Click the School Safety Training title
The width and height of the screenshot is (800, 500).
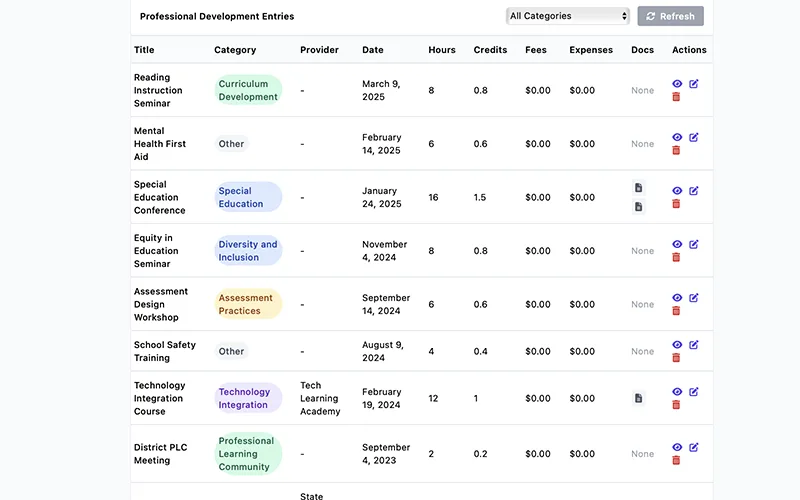point(165,352)
